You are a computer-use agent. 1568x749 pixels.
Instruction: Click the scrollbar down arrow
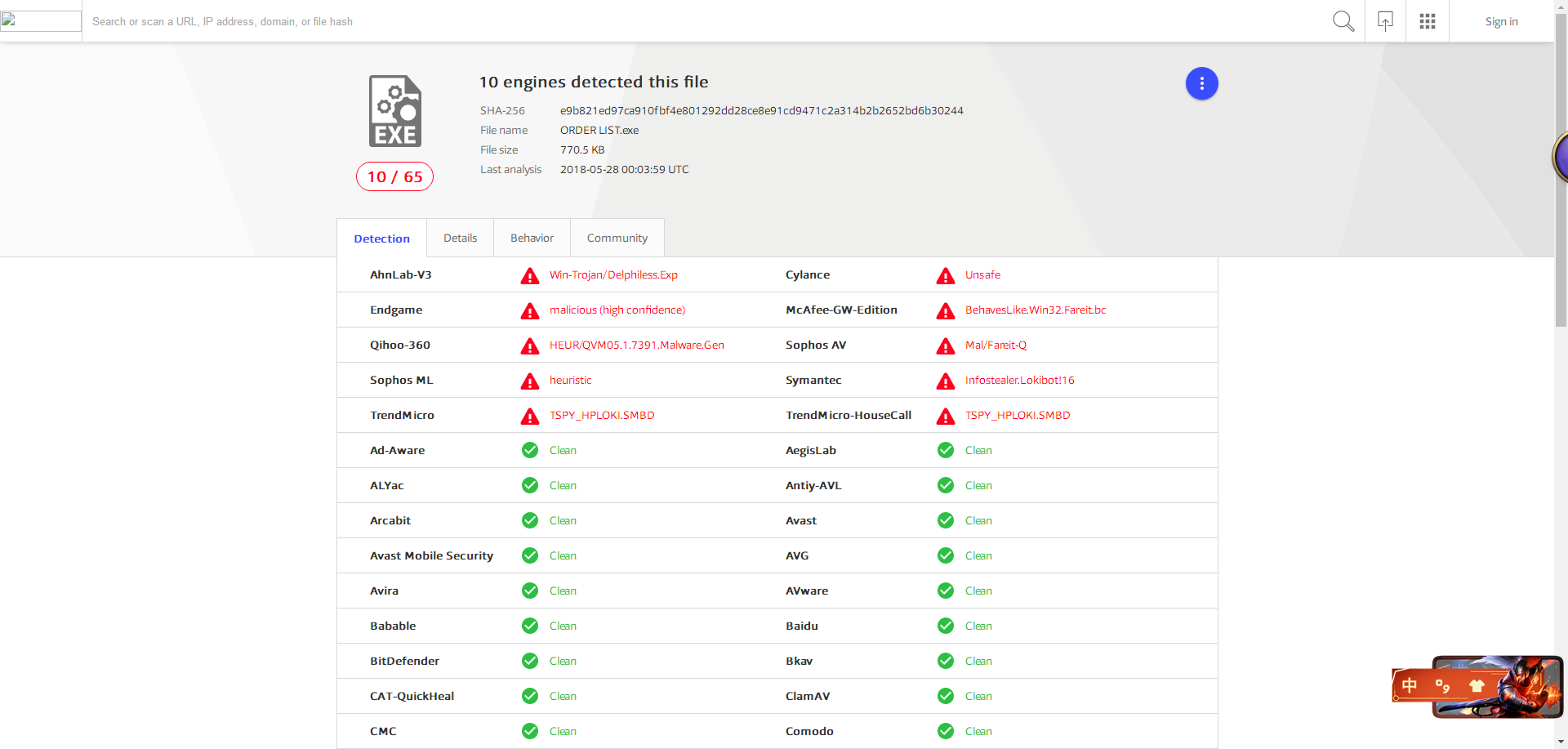[1561, 742]
